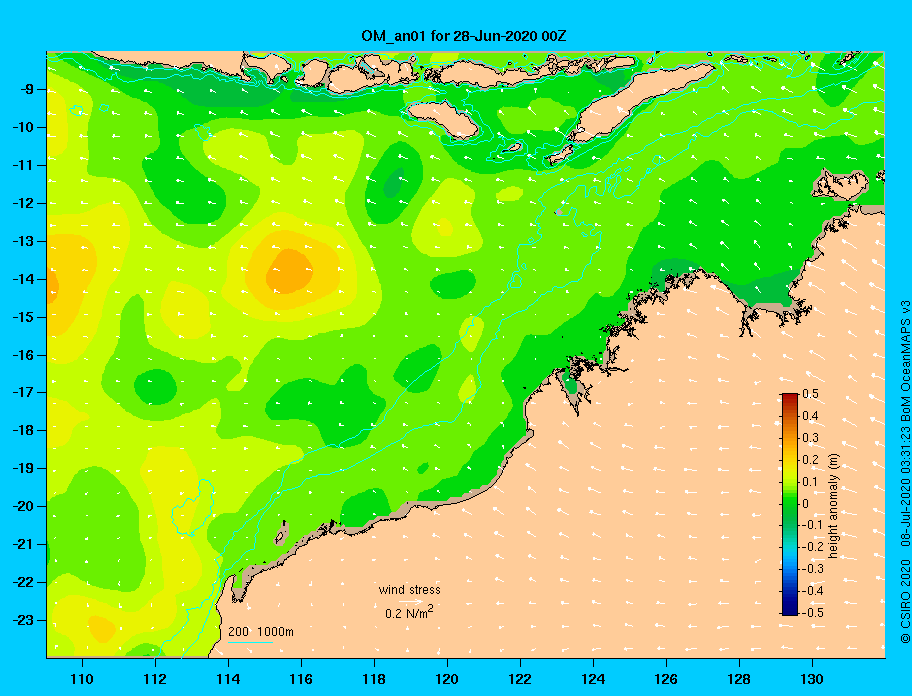Click latitude label -21 on the y-axis
The height and width of the screenshot is (696, 912).
tap(24, 544)
